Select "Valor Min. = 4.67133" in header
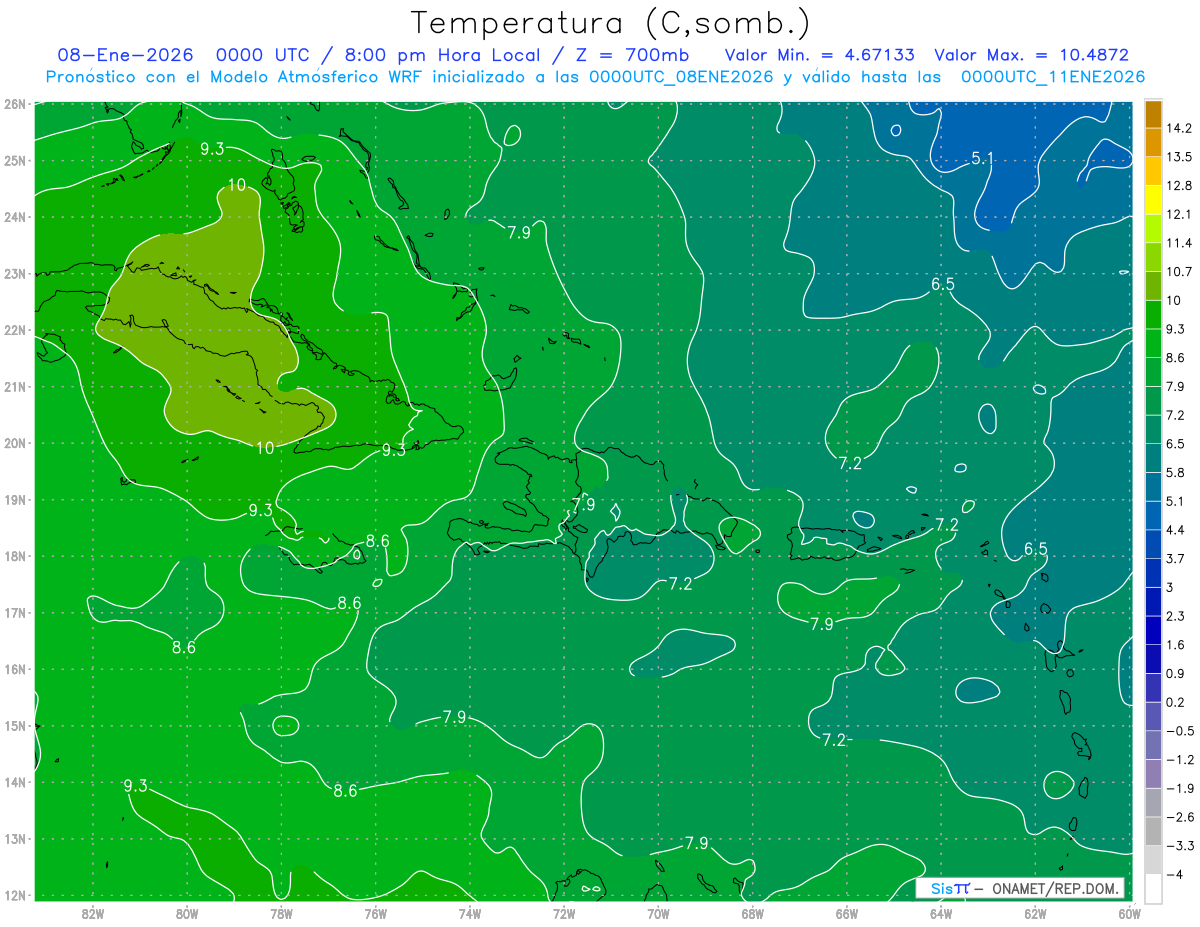The width and height of the screenshot is (1200, 927). [820, 56]
